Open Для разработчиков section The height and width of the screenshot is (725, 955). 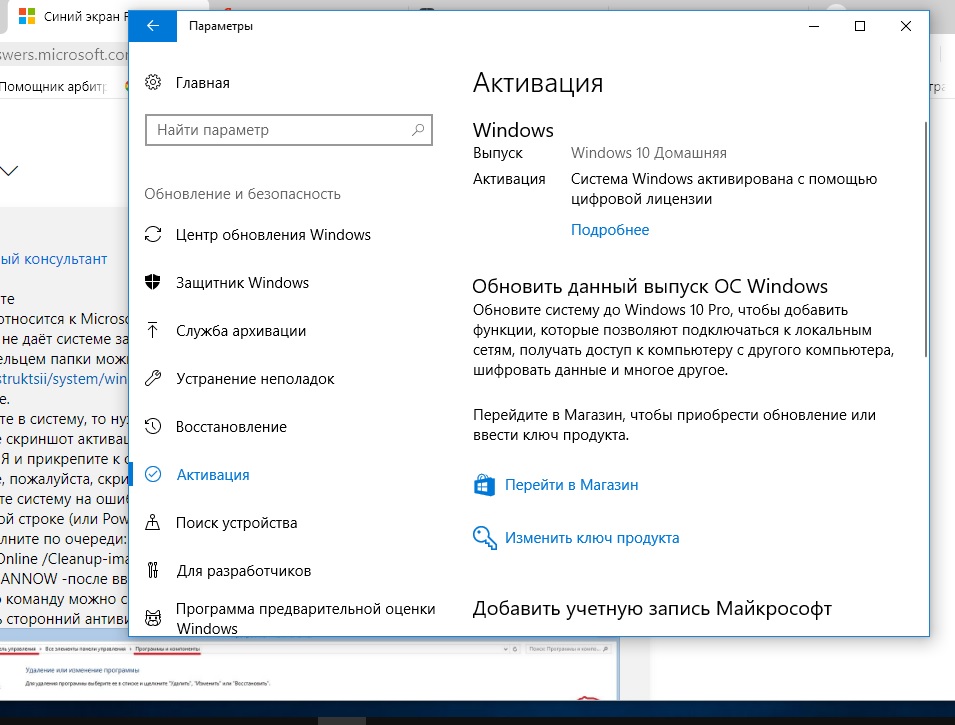click(x=244, y=571)
